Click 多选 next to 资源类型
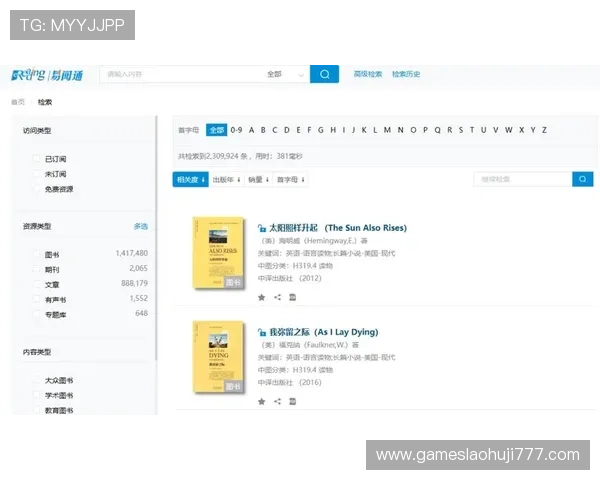This screenshot has width=600, height=480. tap(140, 226)
